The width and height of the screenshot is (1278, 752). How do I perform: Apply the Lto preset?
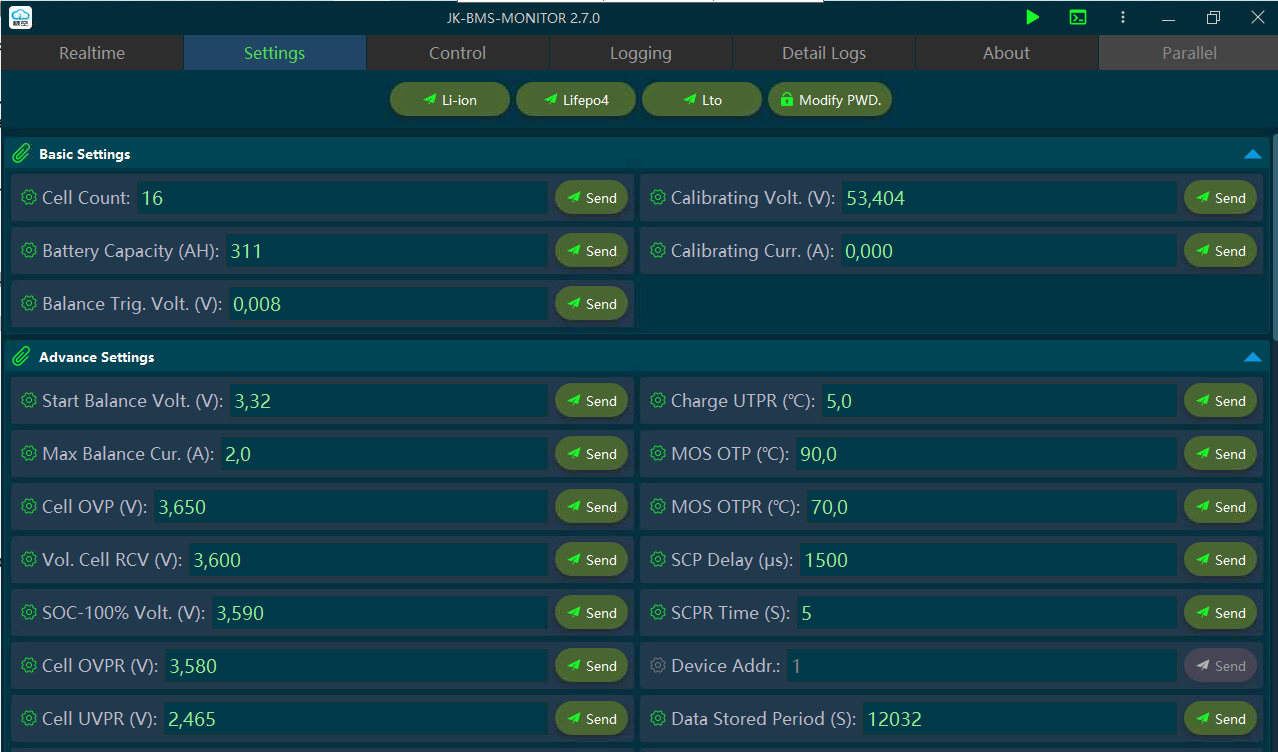click(702, 100)
